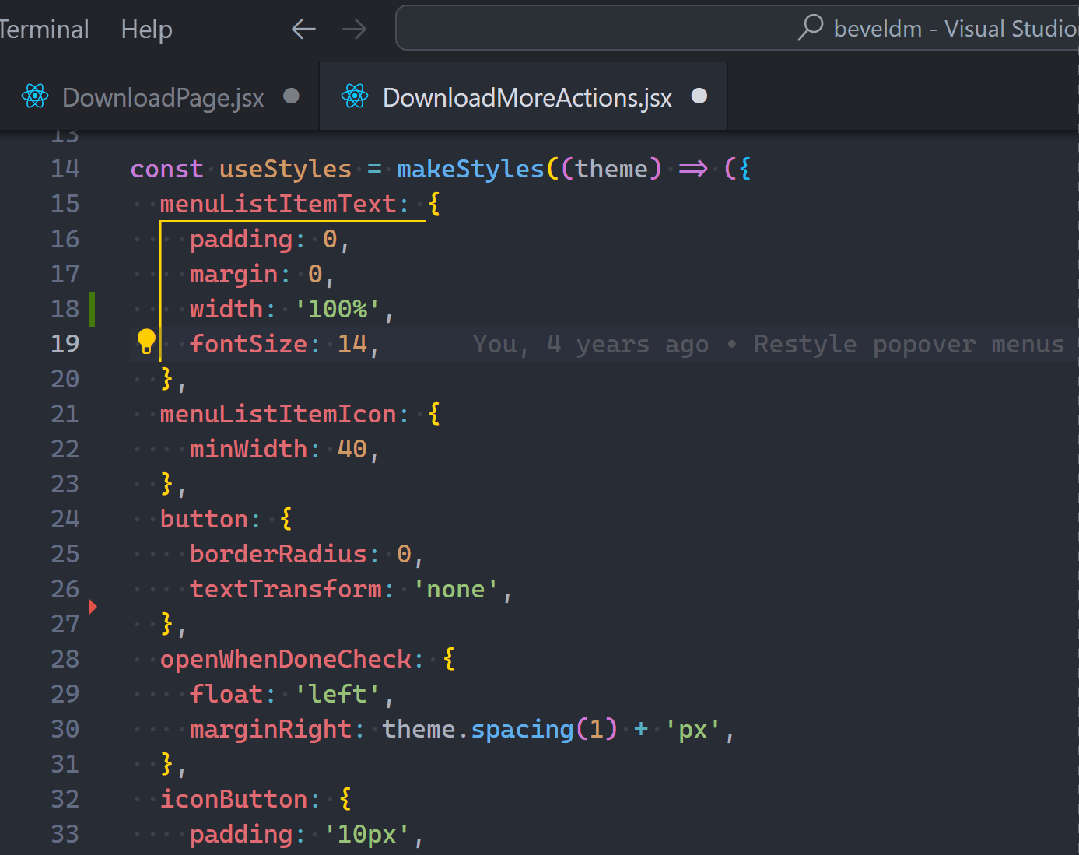The height and width of the screenshot is (855, 1079).
Task: Open the Terminal menu
Action: tap(44, 30)
